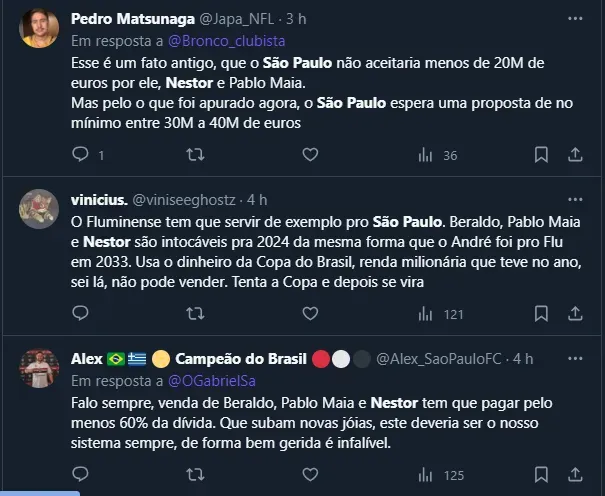Reply to Alex's tweet
Viewport: 605px width, 496px height.
83,474
